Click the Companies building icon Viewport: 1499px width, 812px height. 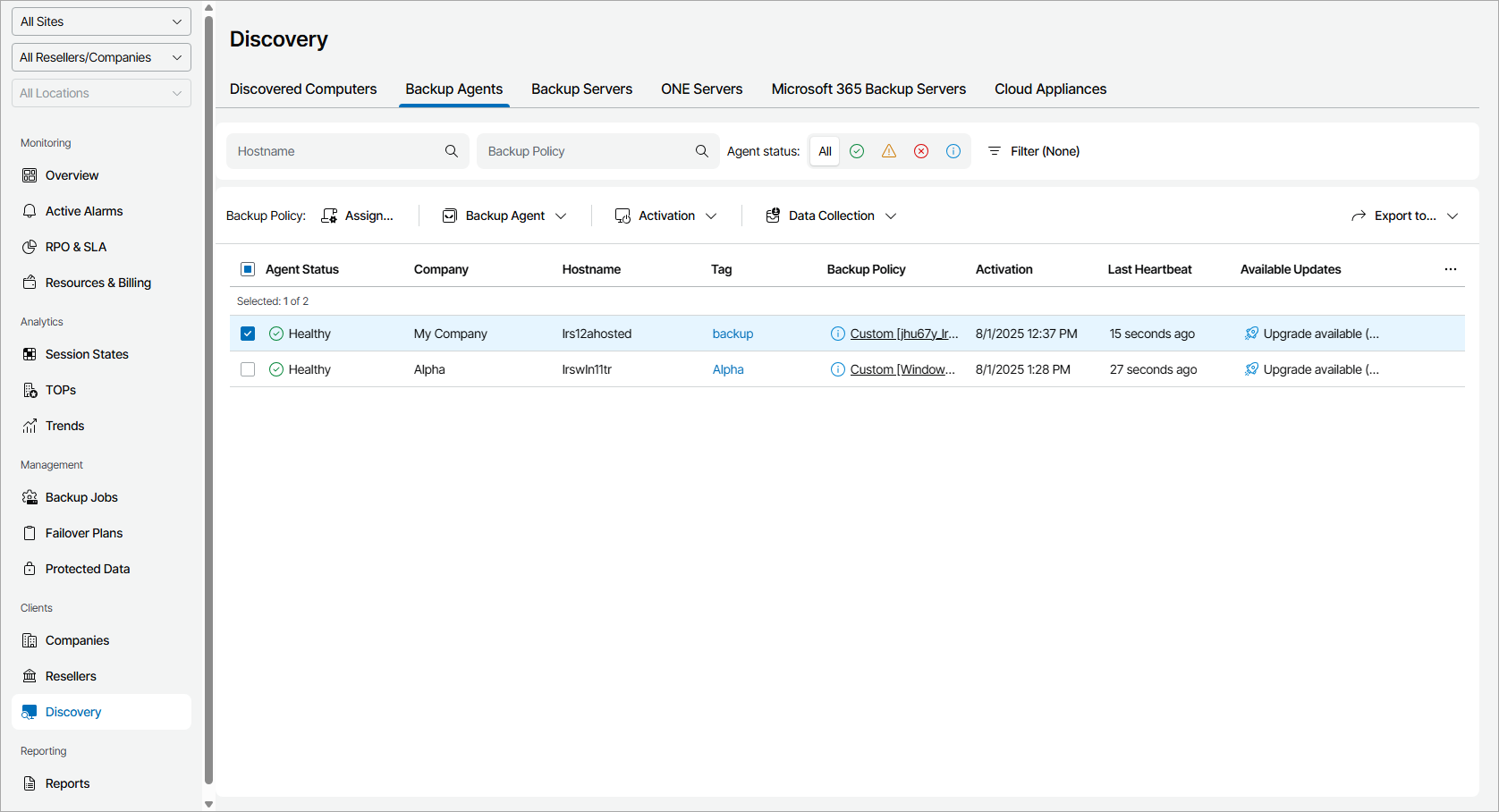[x=30, y=640]
